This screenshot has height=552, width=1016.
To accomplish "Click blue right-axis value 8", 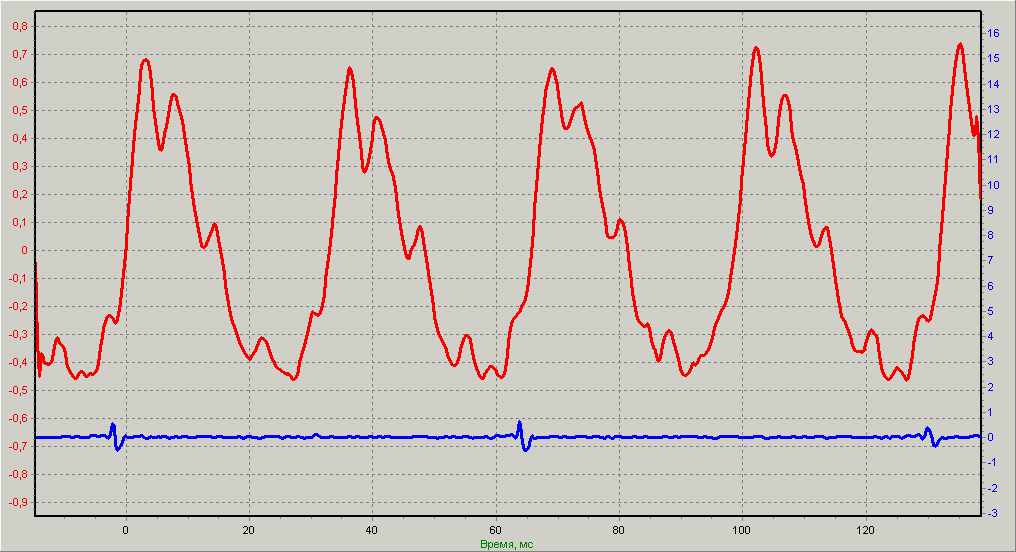I will click(991, 235).
